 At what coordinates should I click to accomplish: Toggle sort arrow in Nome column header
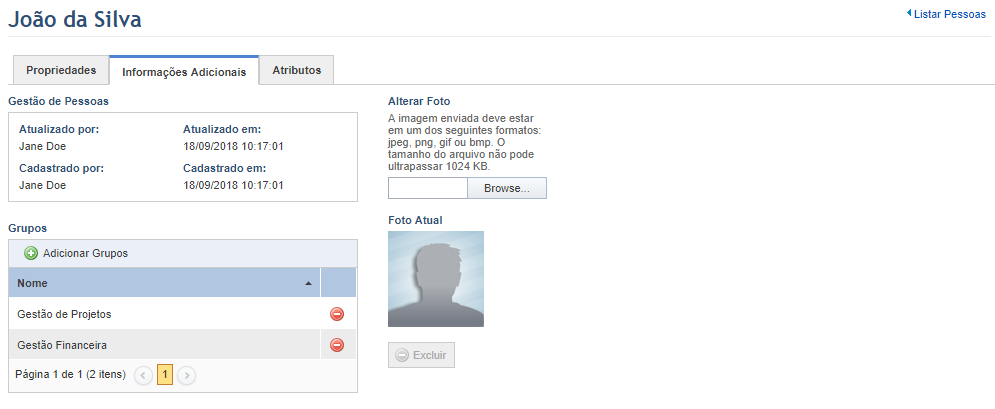pos(308,283)
